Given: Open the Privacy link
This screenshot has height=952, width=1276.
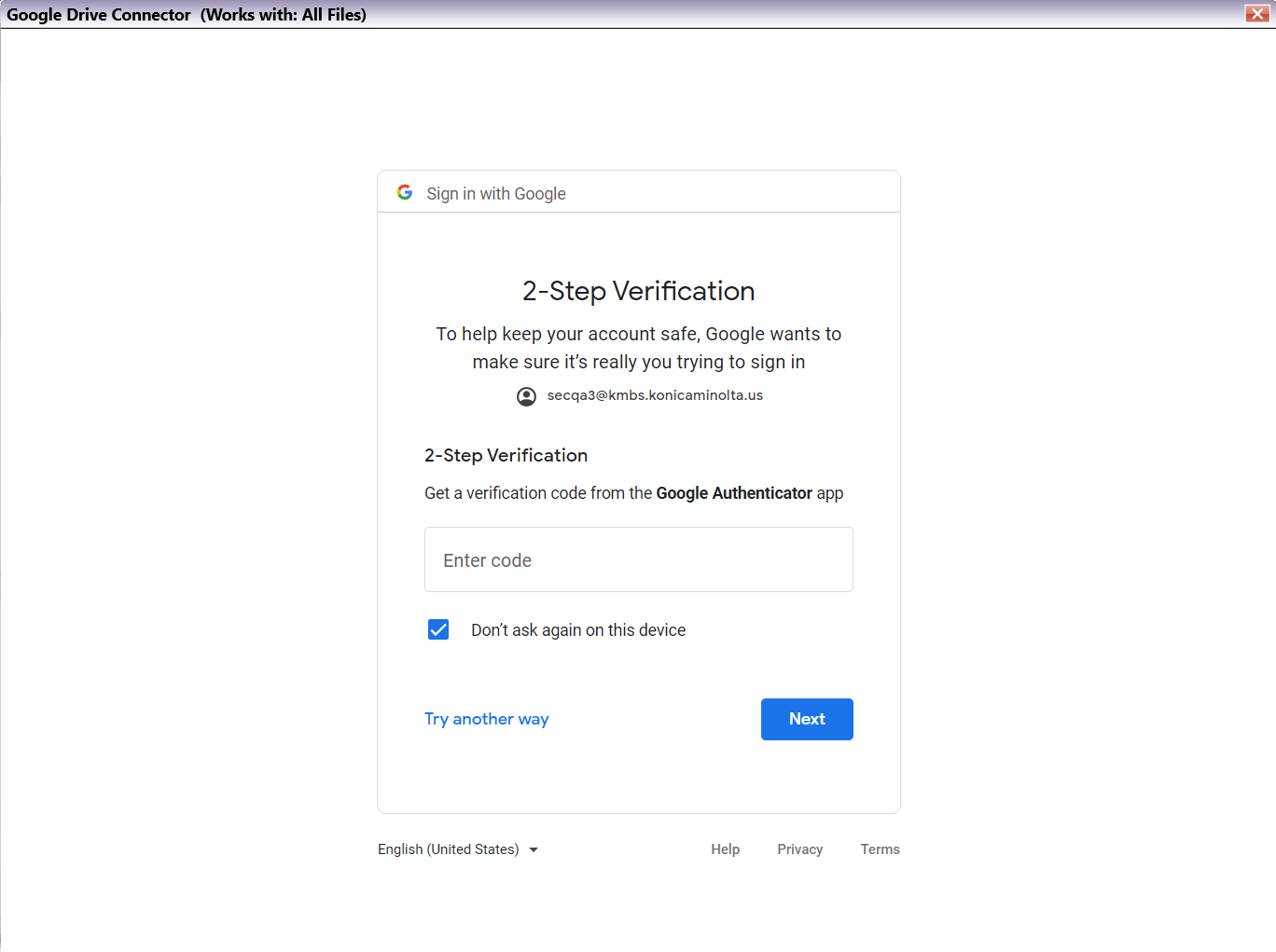Looking at the screenshot, I should tap(800, 849).
